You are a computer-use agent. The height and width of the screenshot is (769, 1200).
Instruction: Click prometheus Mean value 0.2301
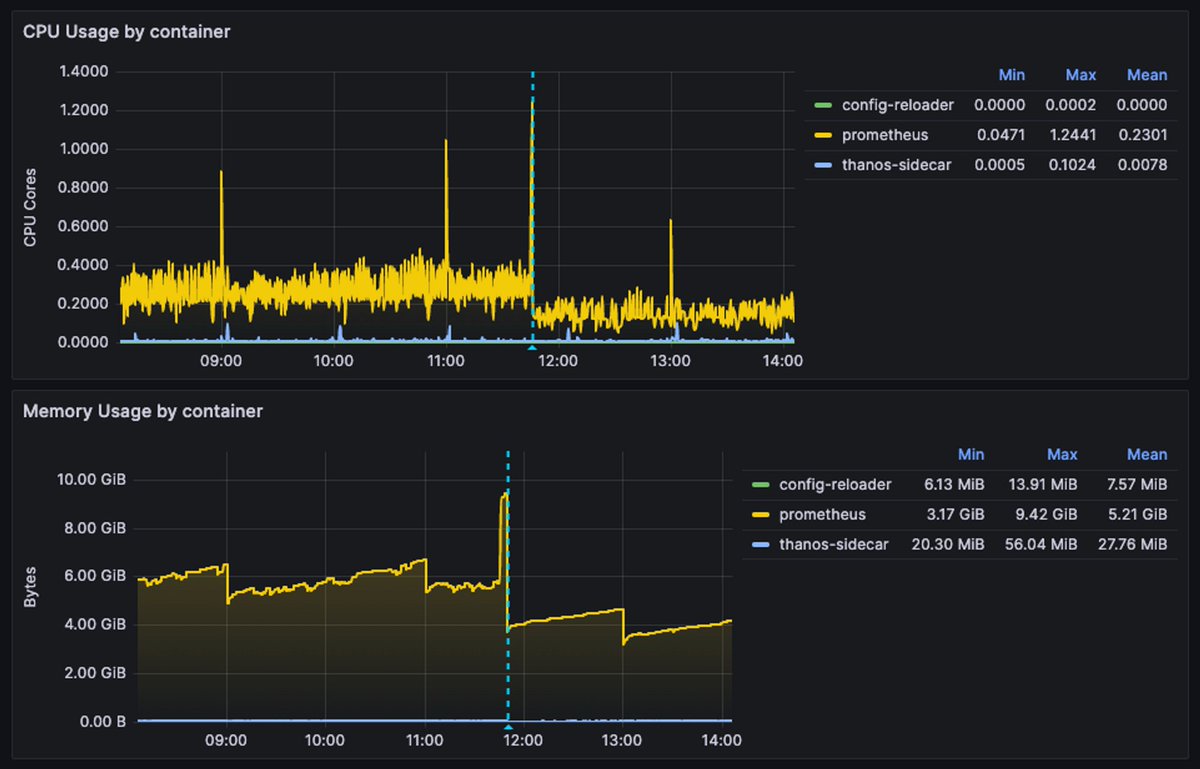click(x=1142, y=135)
